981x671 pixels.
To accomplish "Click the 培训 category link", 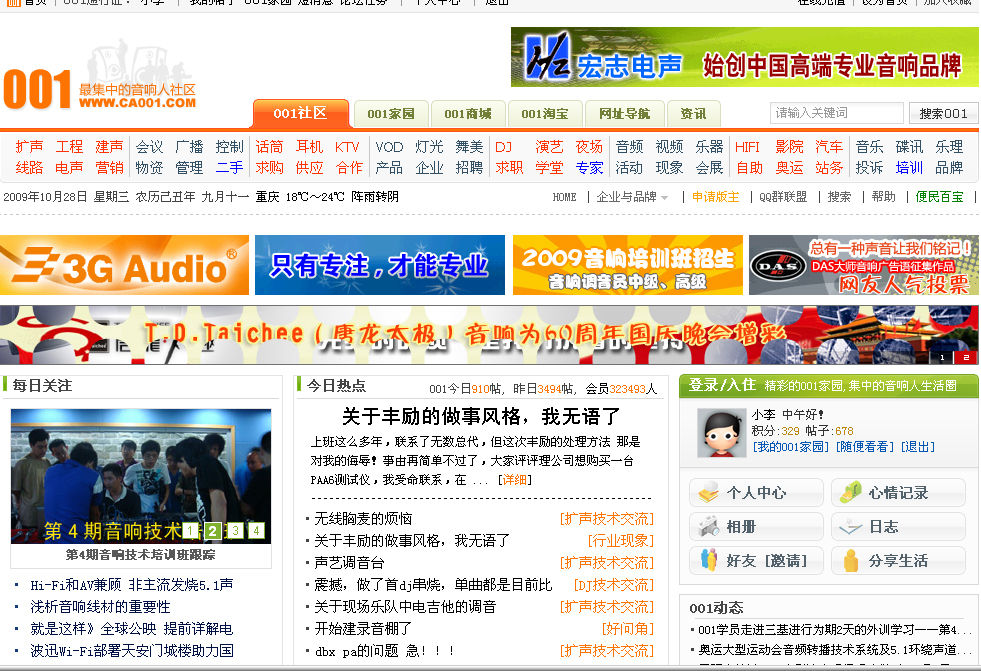I will click(x=909, y=168).
